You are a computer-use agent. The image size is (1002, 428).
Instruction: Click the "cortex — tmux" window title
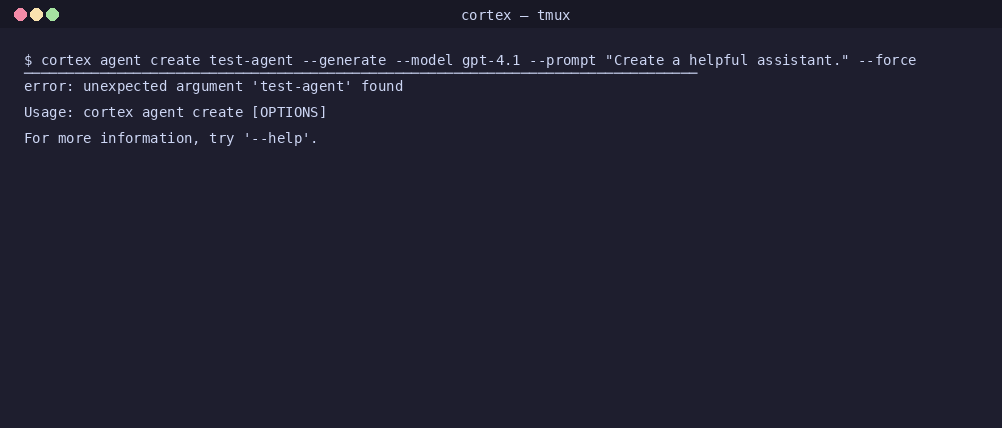[515, 15]
